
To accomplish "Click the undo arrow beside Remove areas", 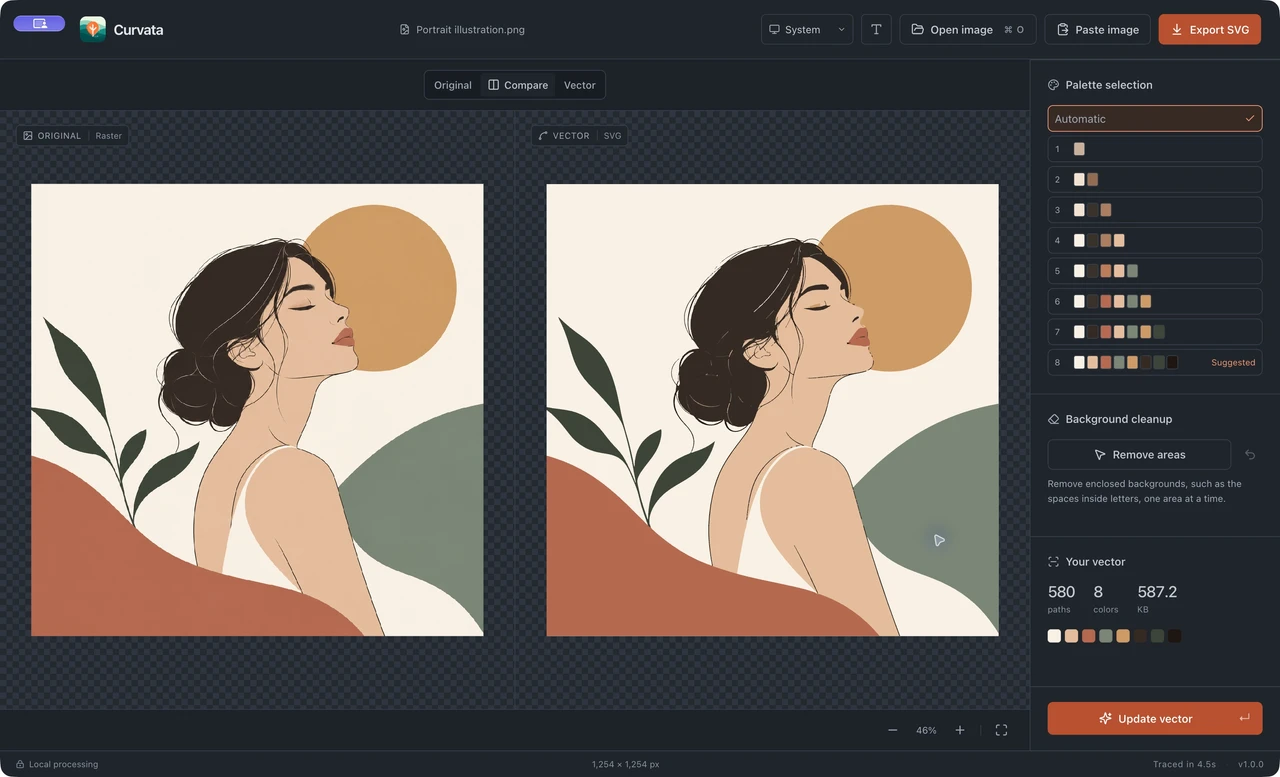I will 1250,454.
